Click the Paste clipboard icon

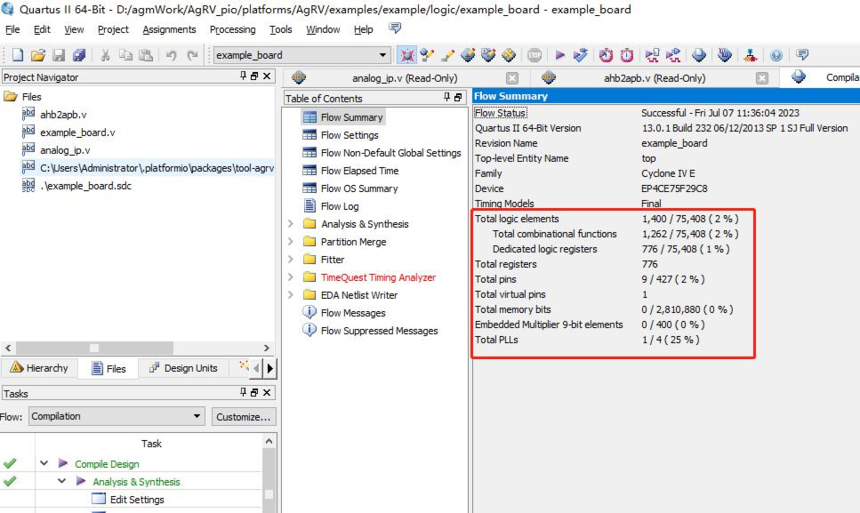(x=146, y=55)
